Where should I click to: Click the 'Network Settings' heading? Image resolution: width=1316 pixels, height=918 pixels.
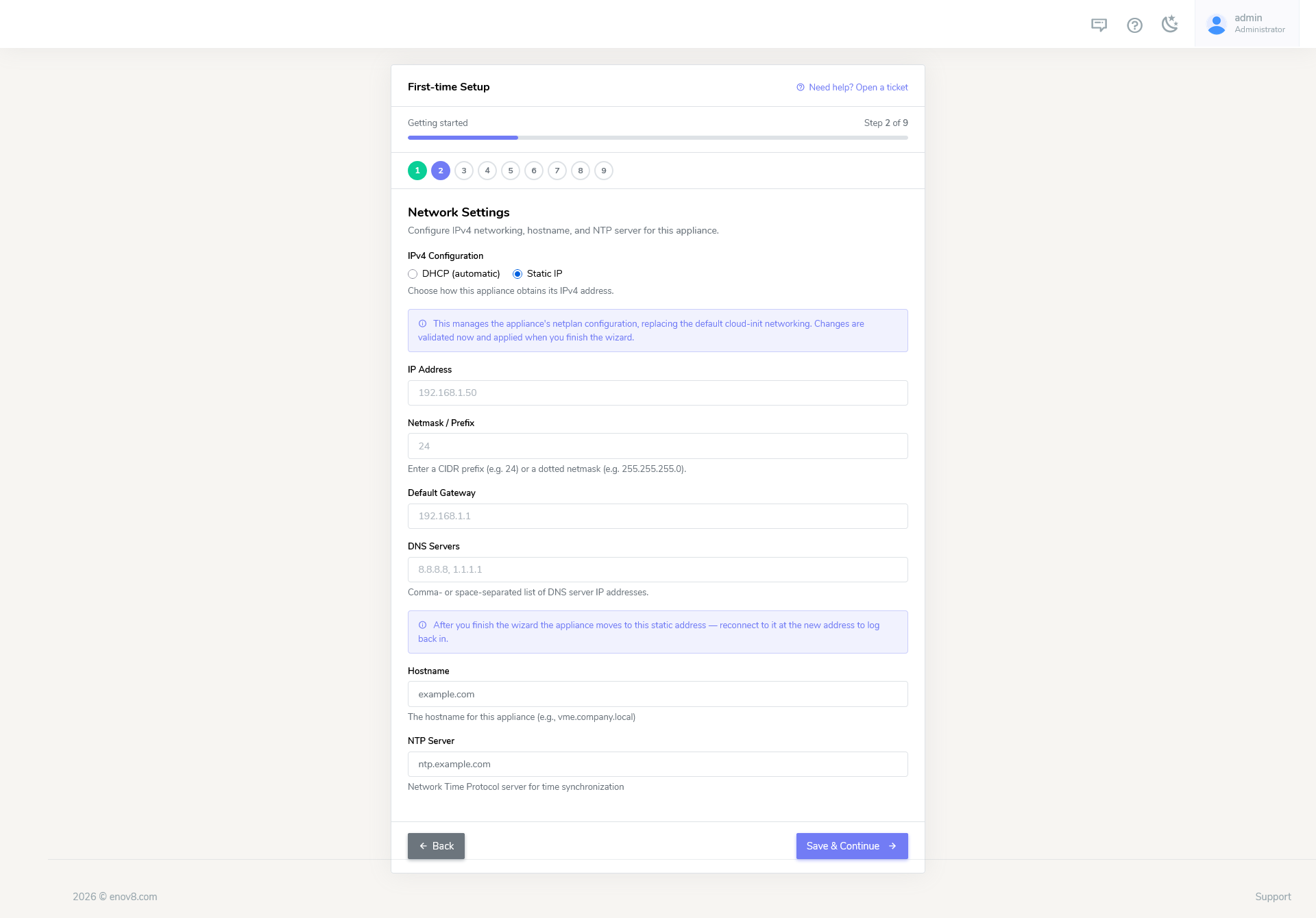coord(459,212)
